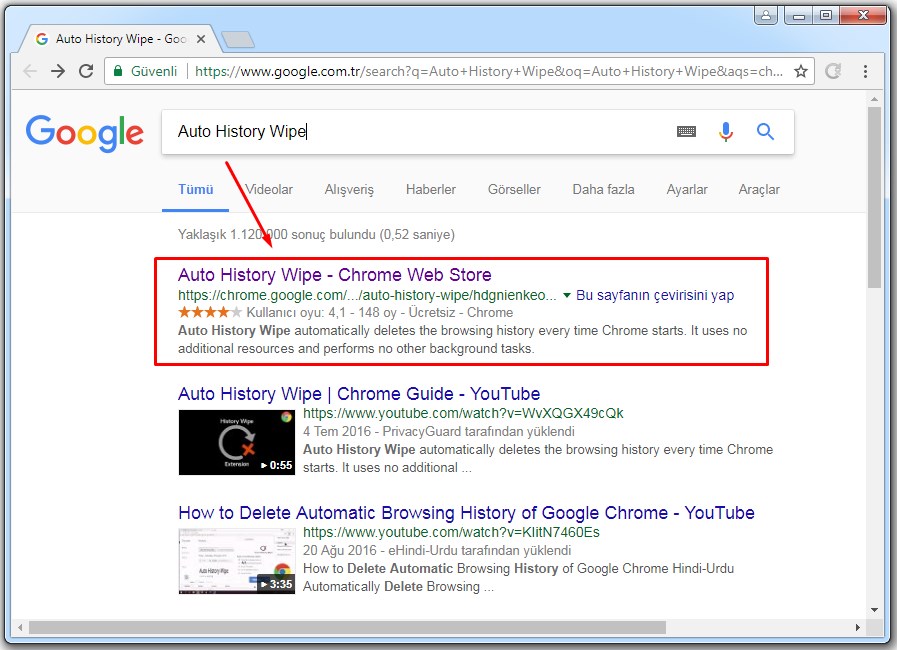Open the on-screen keyboard in search box

coord(686,131)
